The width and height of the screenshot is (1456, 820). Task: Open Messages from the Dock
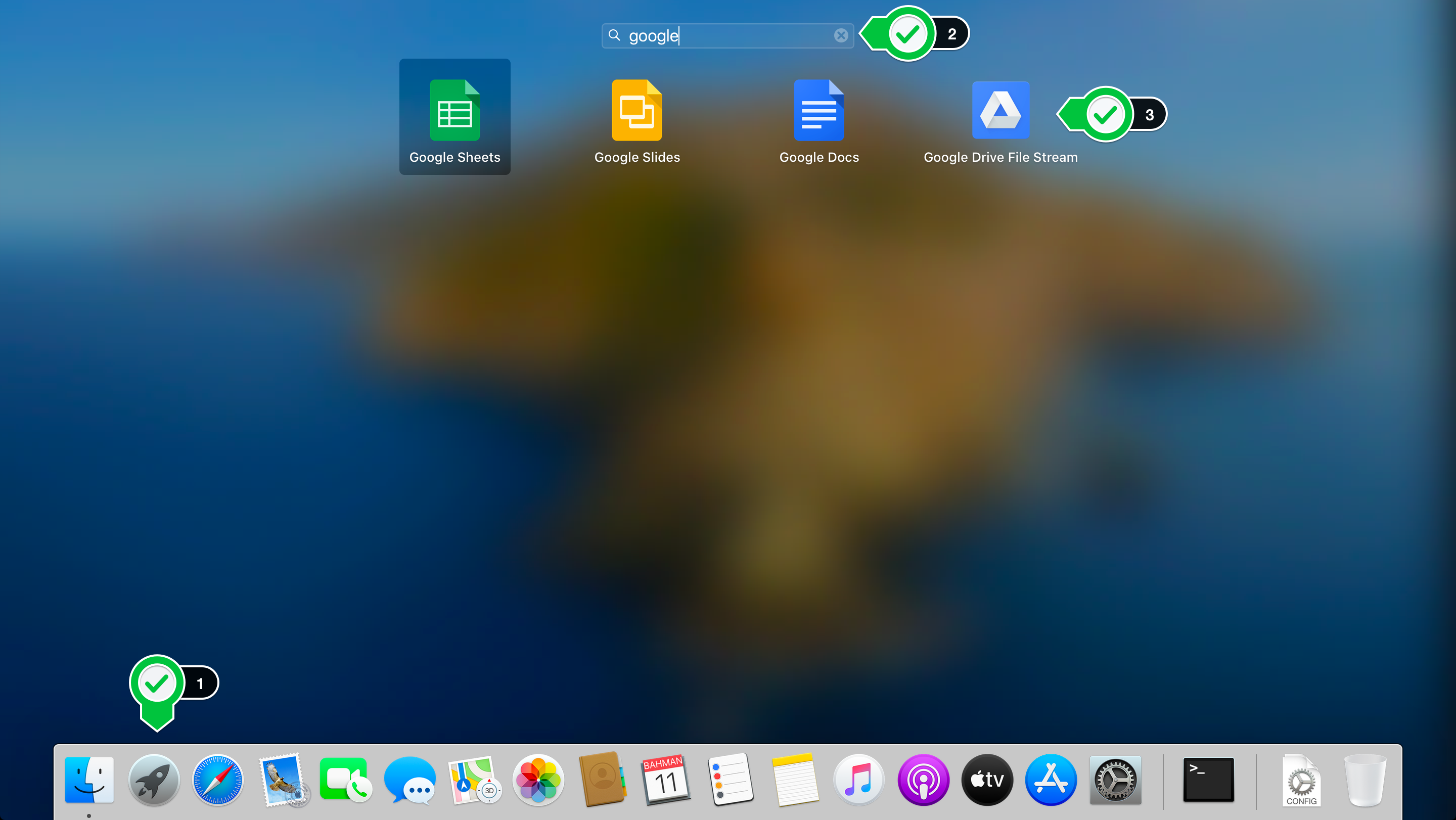tap(410, 780)
